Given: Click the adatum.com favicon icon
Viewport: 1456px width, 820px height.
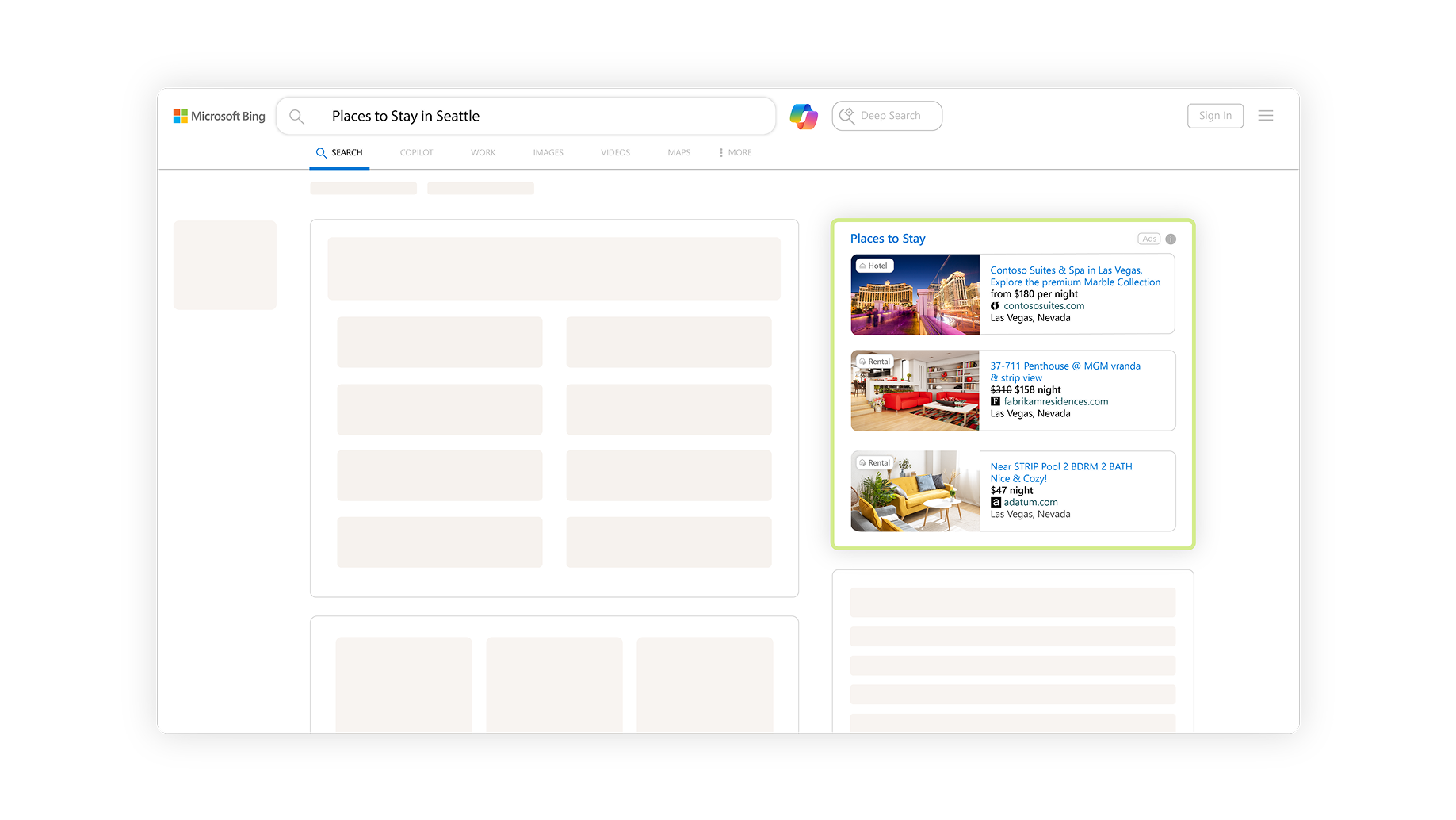Looking at the screenshot, I should (x=996, y=502).
